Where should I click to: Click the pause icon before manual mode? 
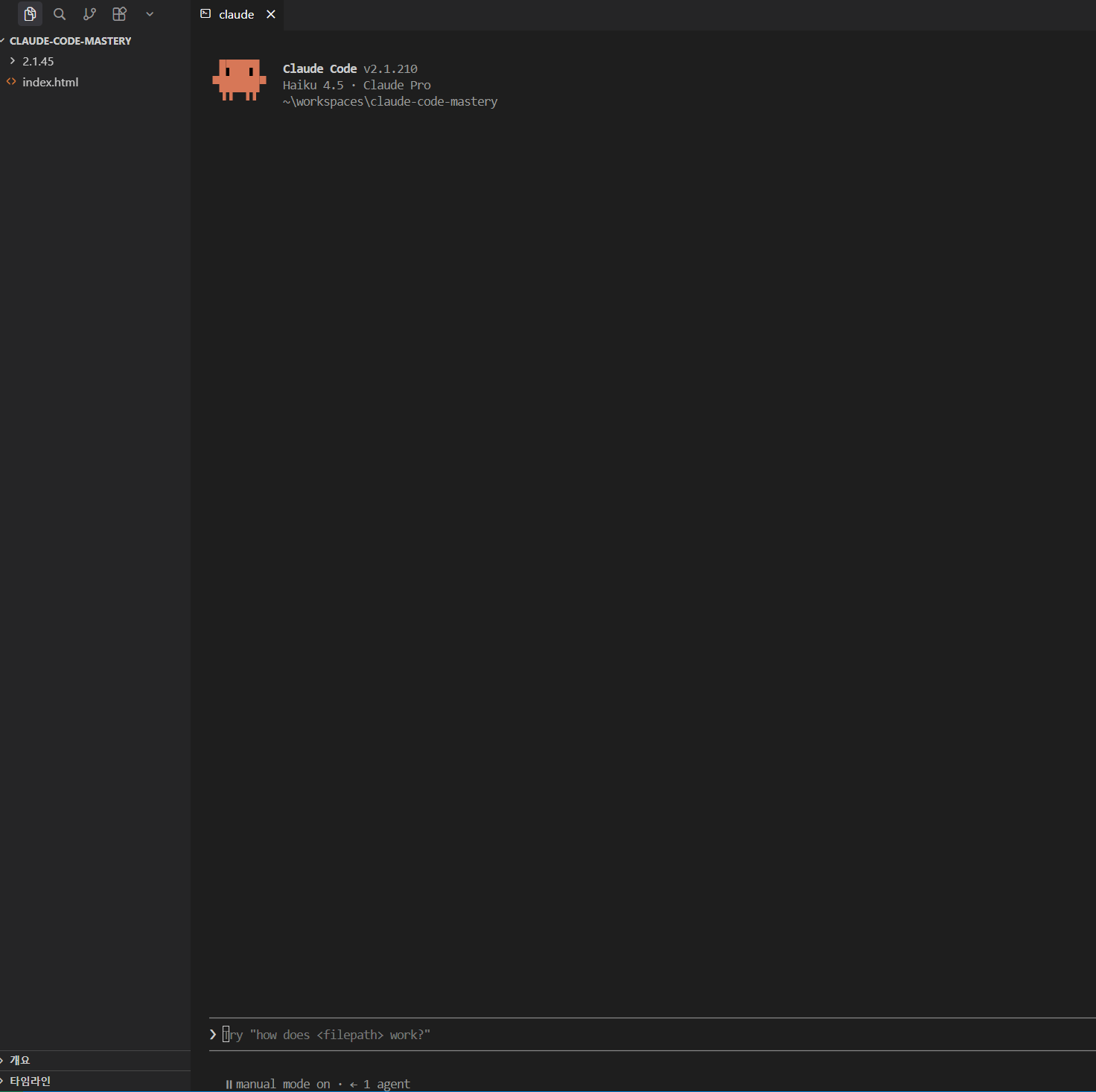229,1085
